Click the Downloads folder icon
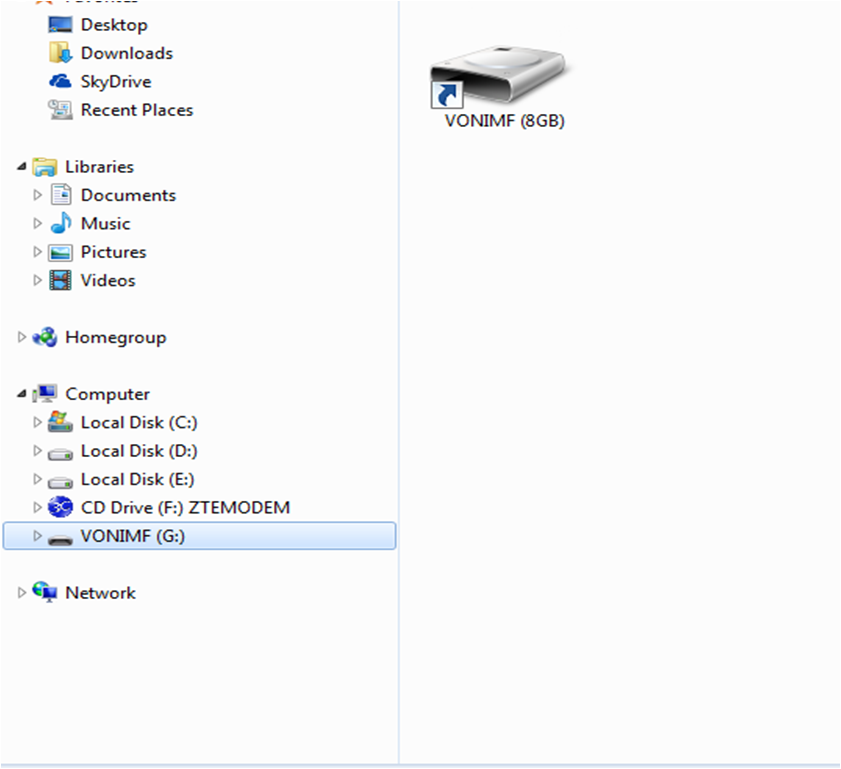Viewport: 841px width, 769px height. [60, 53]
